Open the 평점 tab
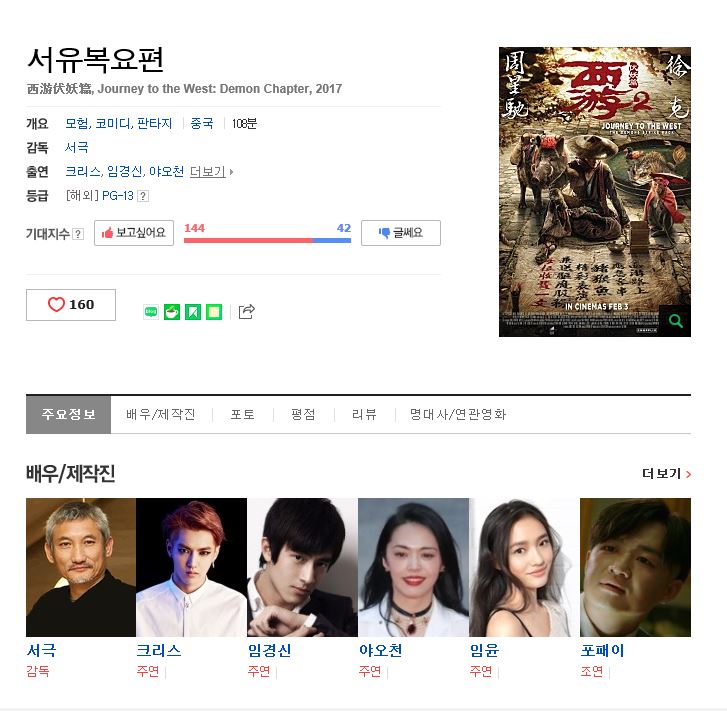This screenshot has height=718, width=727. click(x=303, y=414)
